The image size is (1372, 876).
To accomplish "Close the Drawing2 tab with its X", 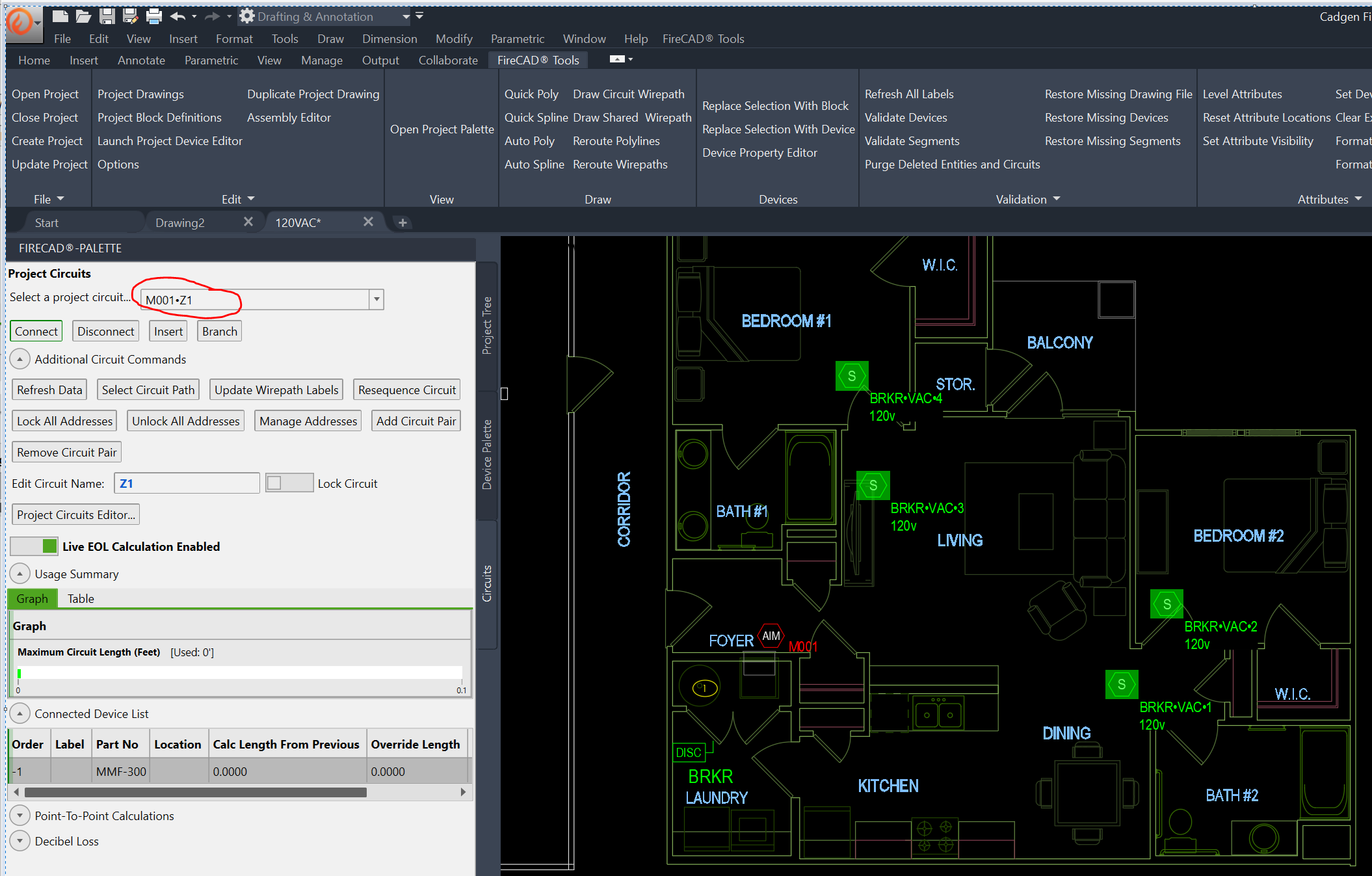I will [x=248, y=222].
